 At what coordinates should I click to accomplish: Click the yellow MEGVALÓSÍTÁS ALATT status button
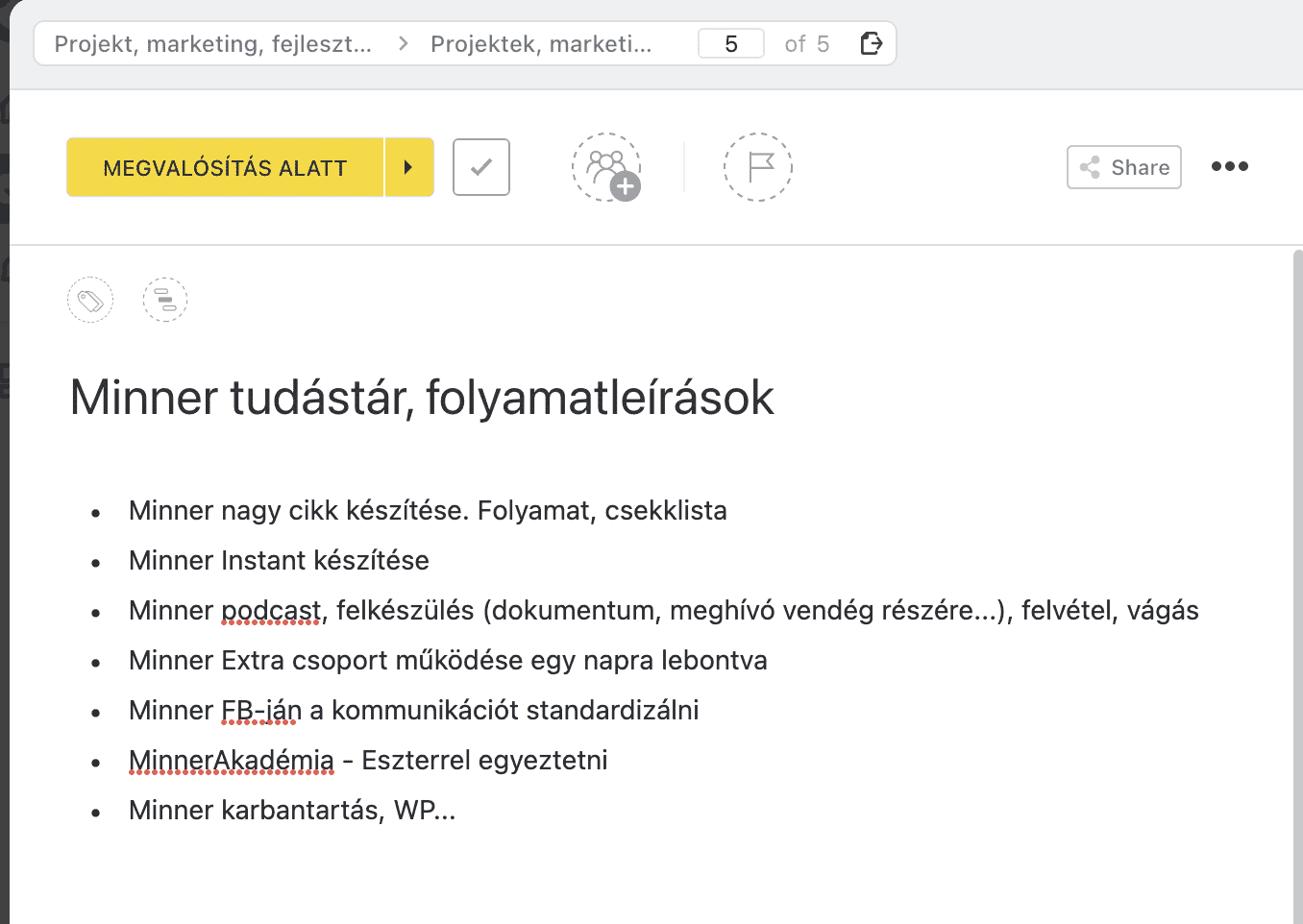[x=225, y=167]
